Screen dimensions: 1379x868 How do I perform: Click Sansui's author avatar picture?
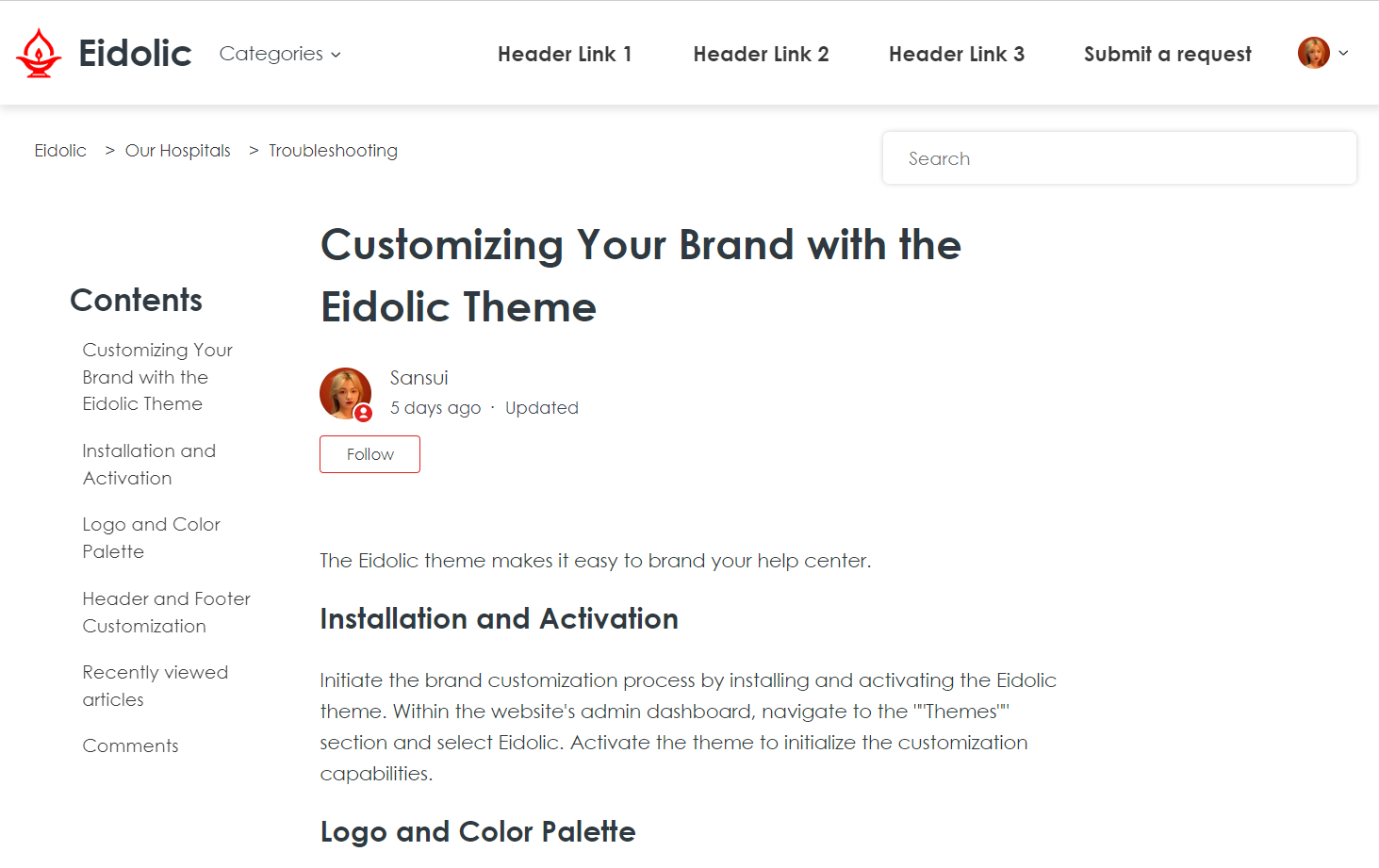(345, 393)
